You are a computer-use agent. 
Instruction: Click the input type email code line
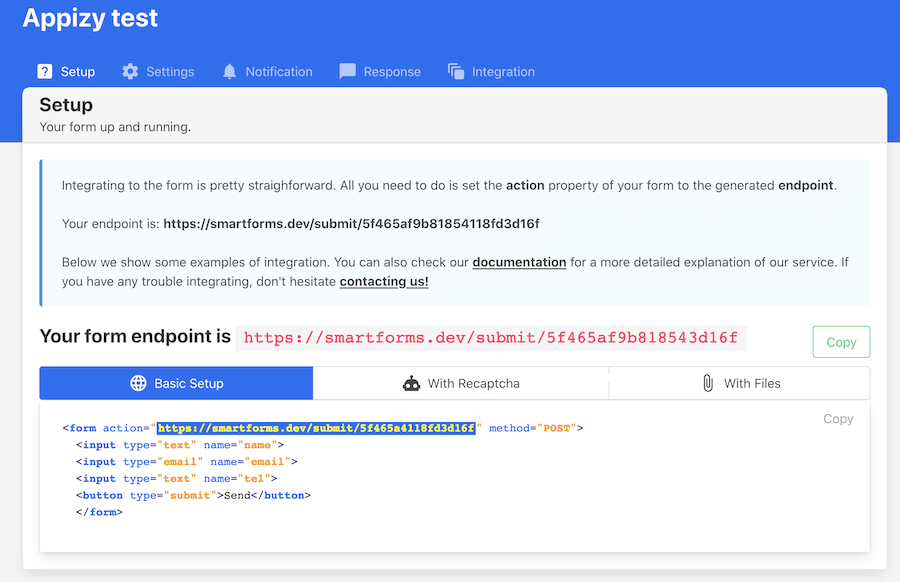[187, 461]
